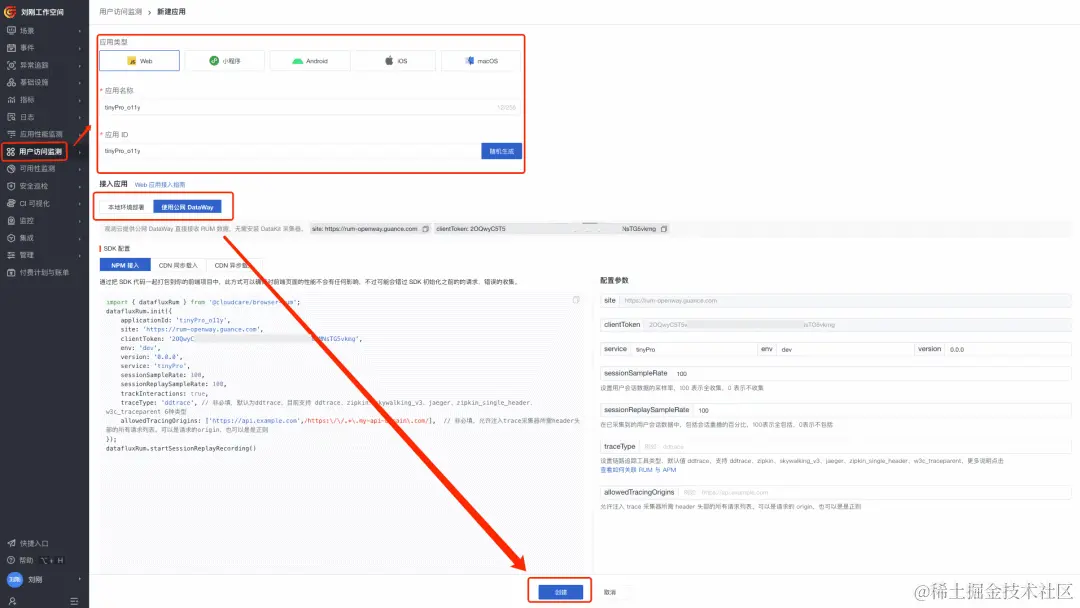Screen dimensions: 1080x608
Task: Switch to 本地环境部署 option
Action: click(x=126, y=207)
